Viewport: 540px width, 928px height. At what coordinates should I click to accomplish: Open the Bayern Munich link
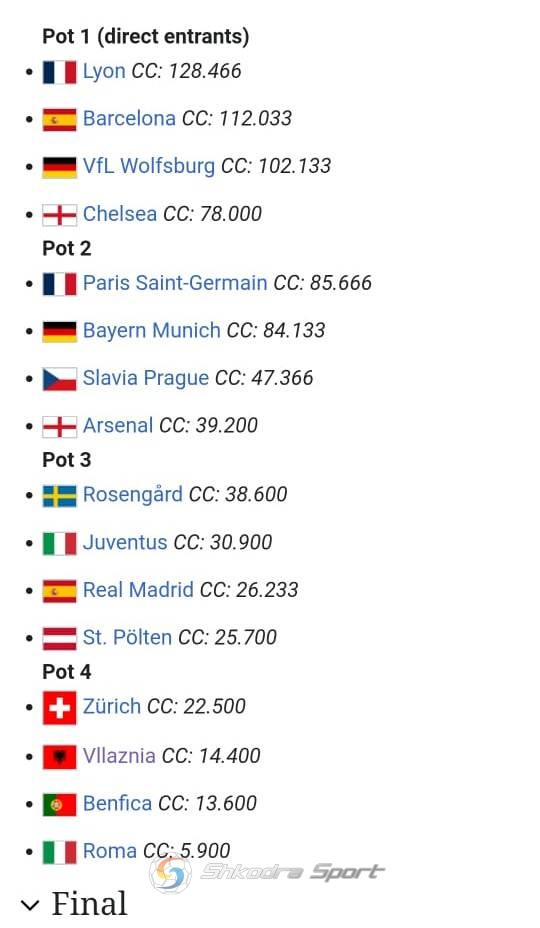(x=152, y=330)
